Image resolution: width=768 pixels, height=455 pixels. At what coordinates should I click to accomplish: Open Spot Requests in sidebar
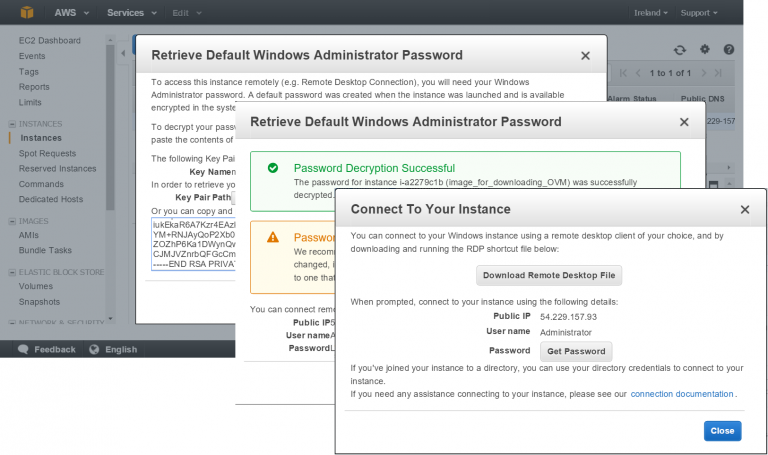coord(48,153)
